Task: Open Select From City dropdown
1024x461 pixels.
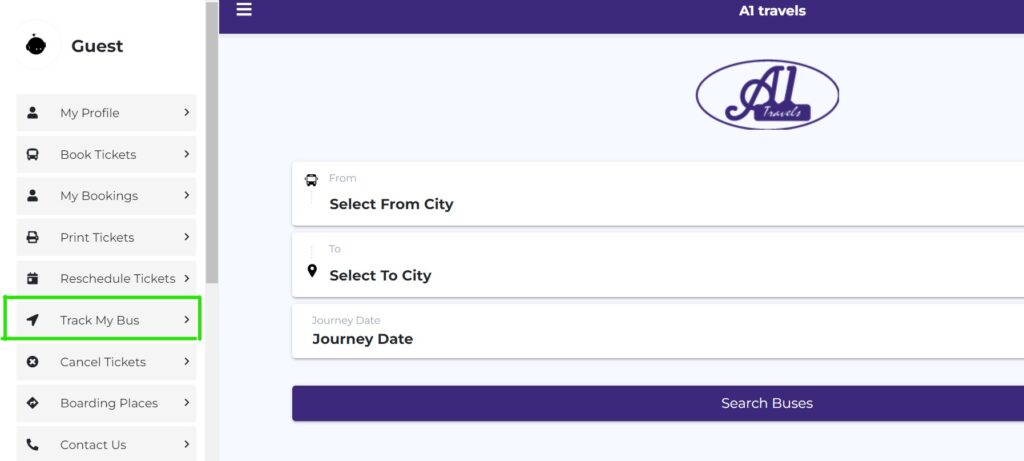Action: [x=658, y=194]
